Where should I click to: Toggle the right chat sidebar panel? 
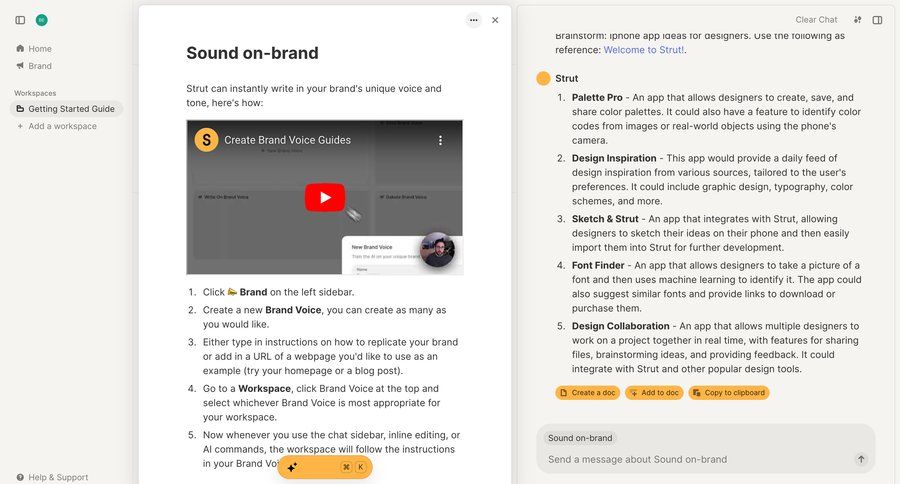(x=878, y=20)
